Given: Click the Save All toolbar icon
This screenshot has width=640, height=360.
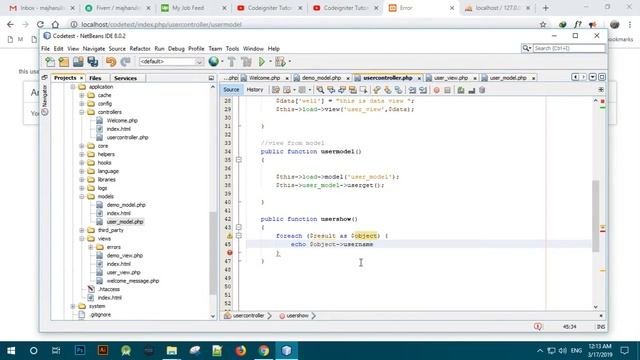Looking at the screenshot, I should coord(93,62).
